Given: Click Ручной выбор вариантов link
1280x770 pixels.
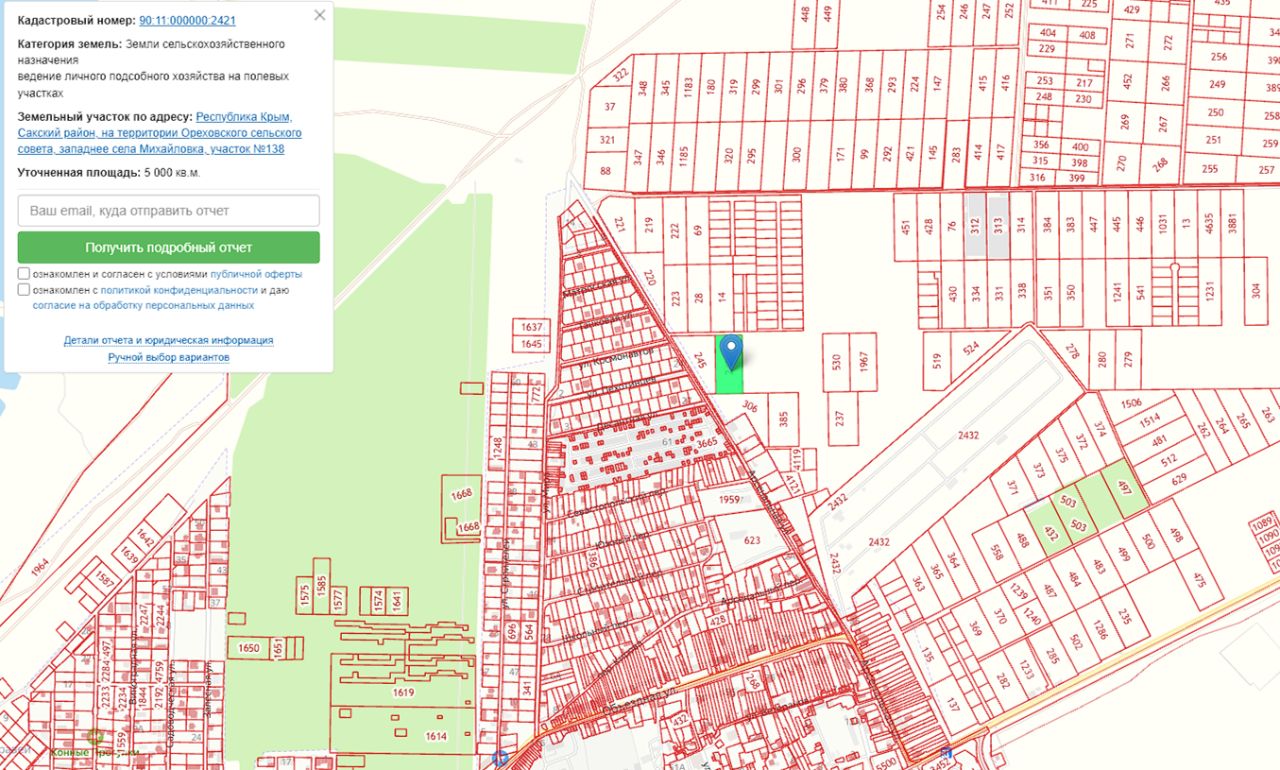Looking at the screenshot, I should pyautogui.click(x=168, y=357).
